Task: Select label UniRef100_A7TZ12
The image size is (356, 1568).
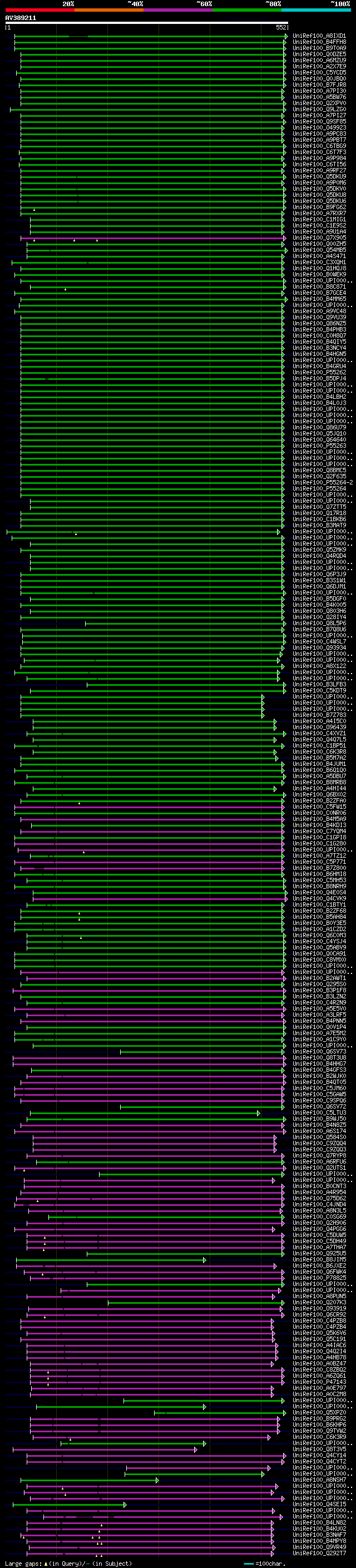Action: [x=319, y=855]
